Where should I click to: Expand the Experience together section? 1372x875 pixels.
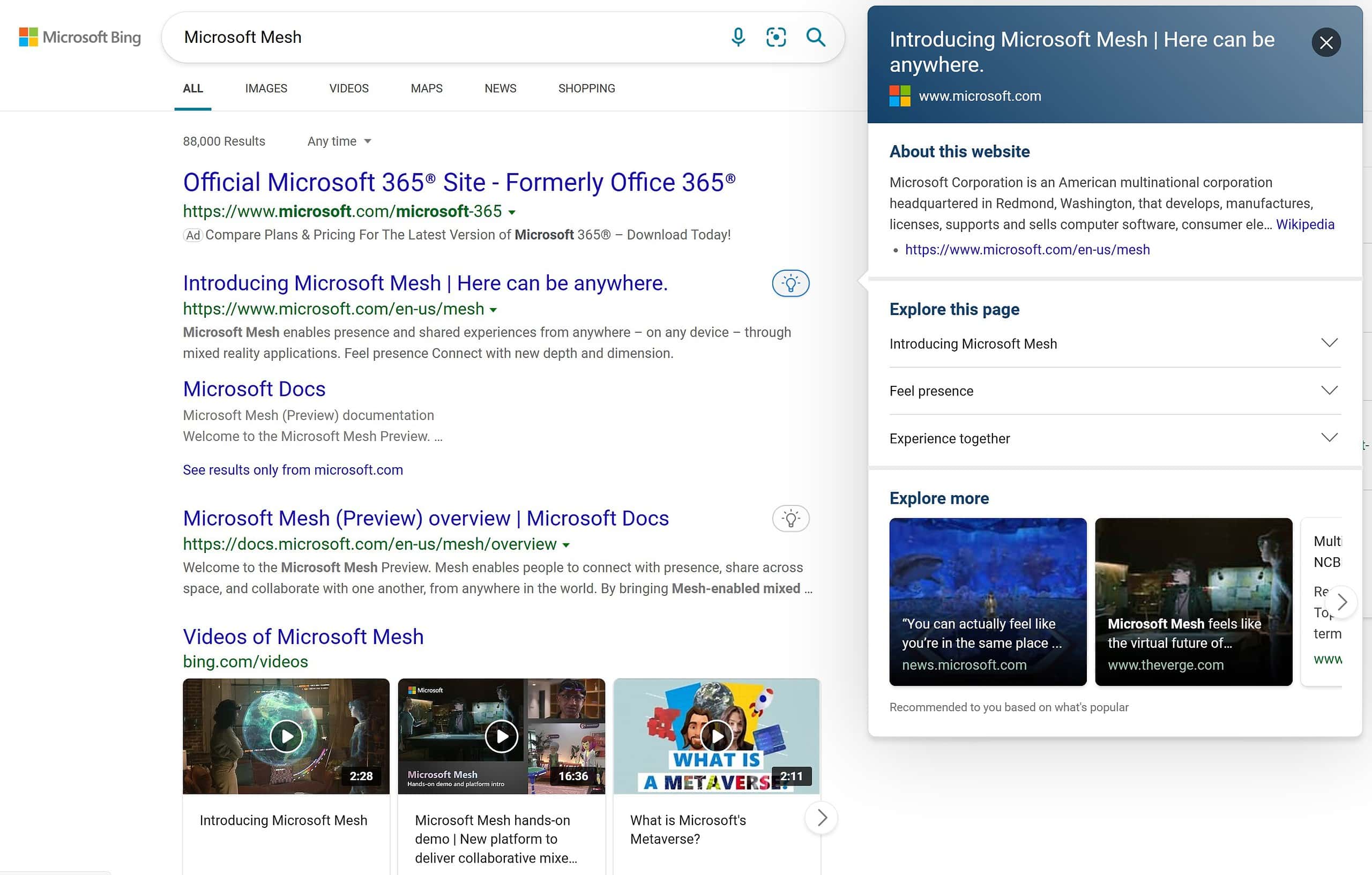pos(1114,438)
